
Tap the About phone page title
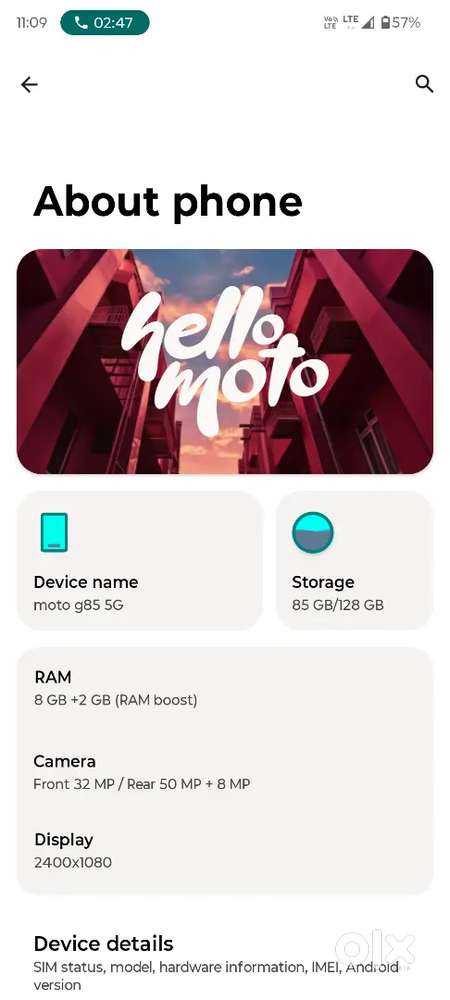[168, 202]
